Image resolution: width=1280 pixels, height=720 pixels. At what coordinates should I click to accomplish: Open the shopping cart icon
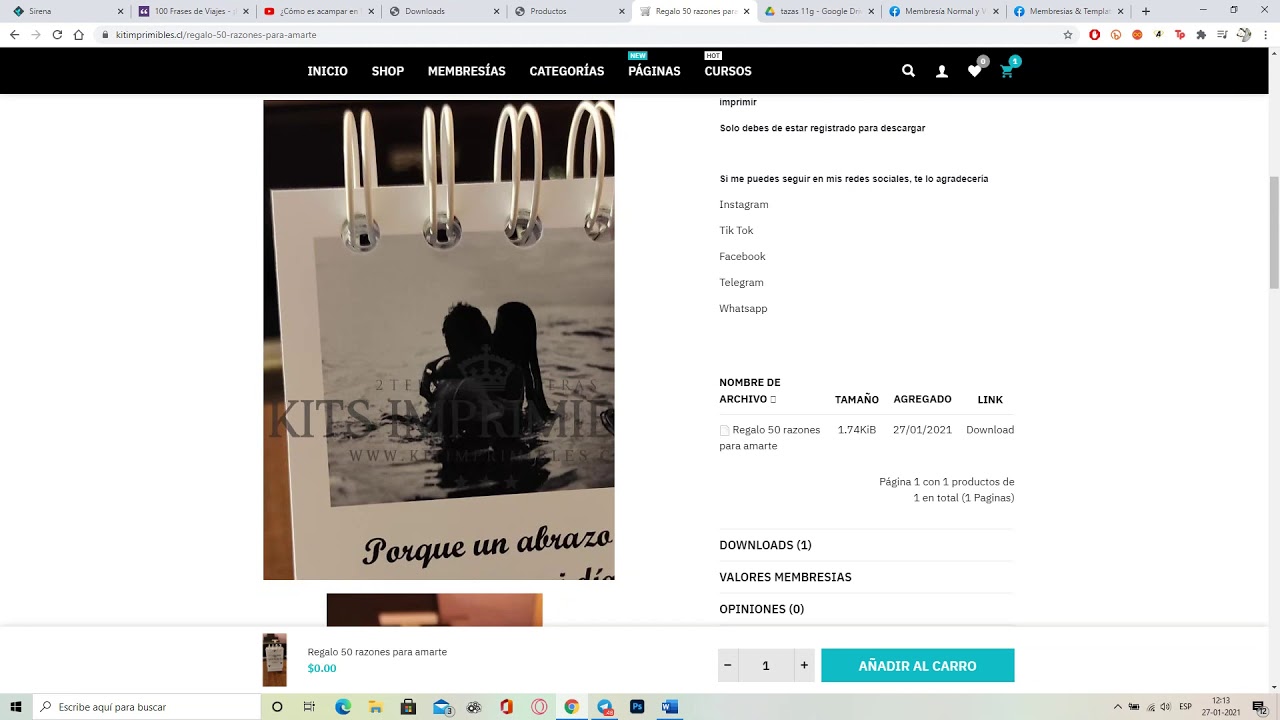pos(1007,71)
